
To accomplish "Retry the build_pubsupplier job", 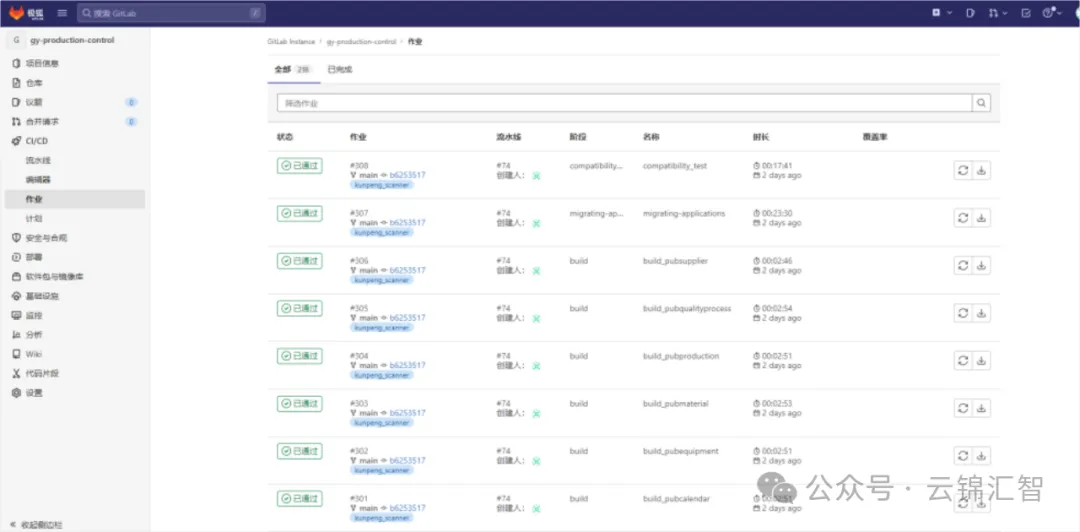I will tap(962, 265).
